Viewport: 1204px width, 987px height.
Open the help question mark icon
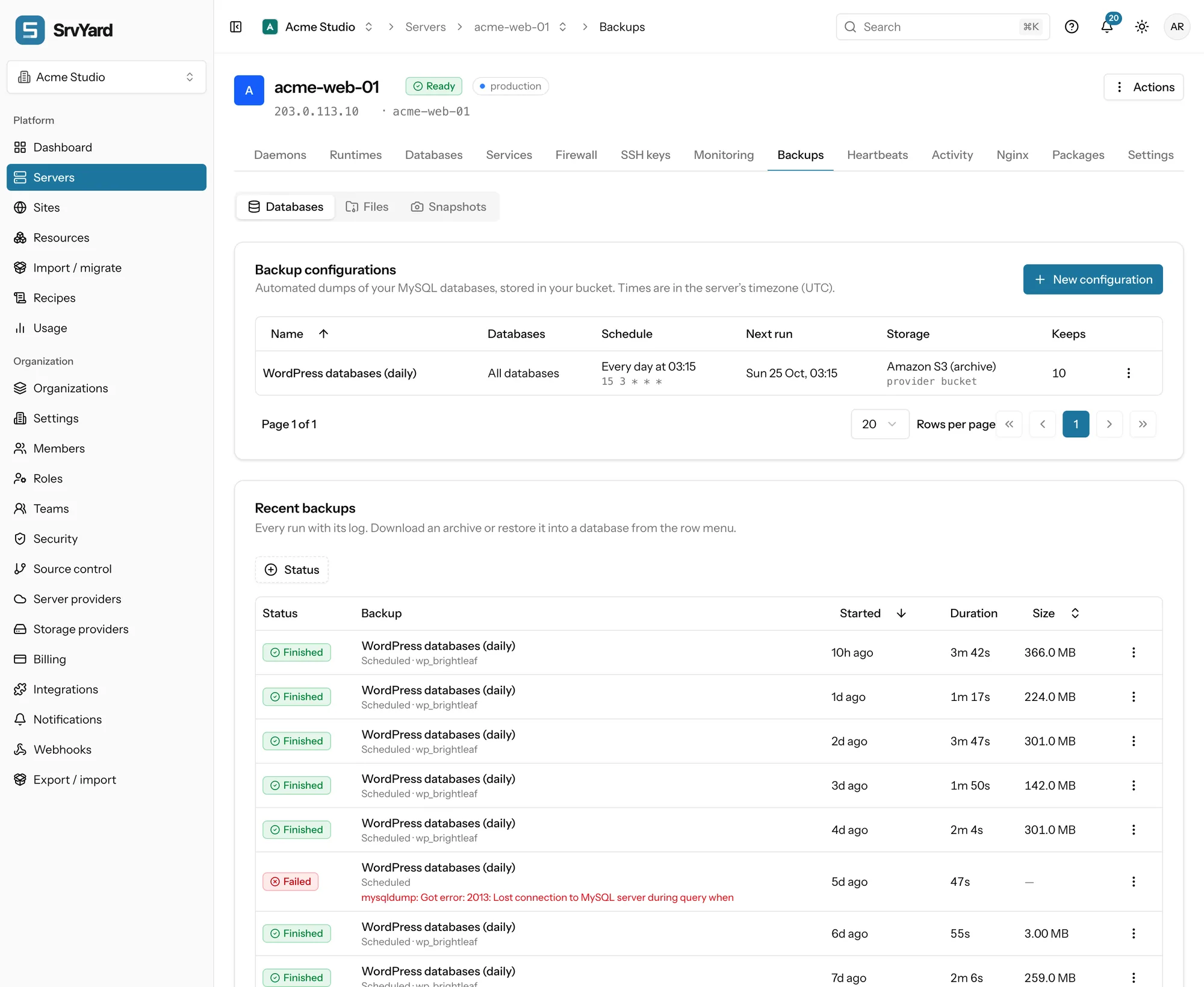(x=1072, y=27)
